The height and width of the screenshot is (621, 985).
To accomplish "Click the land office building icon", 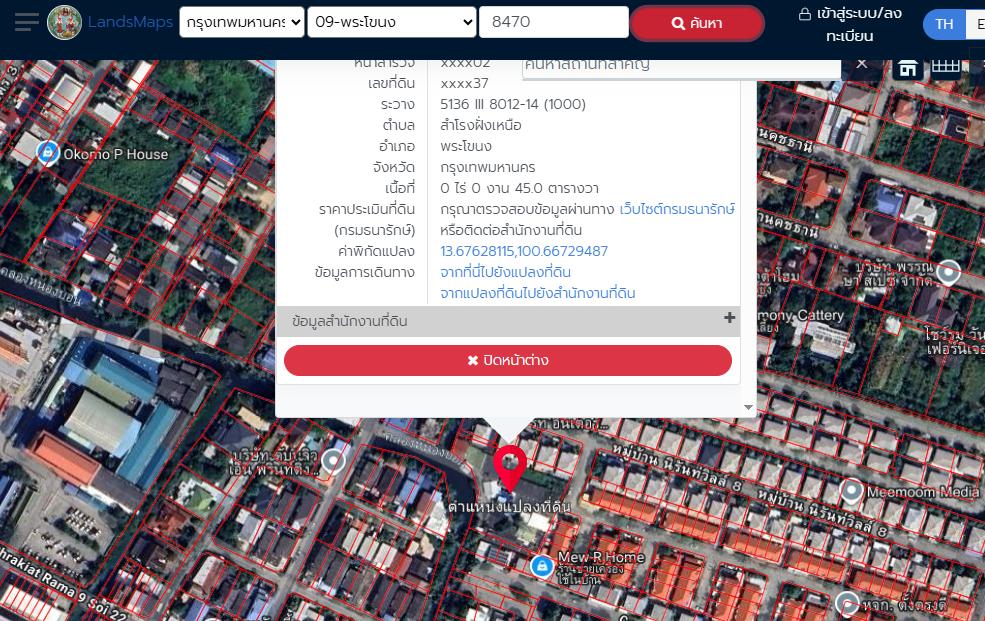I will [907, 67].
